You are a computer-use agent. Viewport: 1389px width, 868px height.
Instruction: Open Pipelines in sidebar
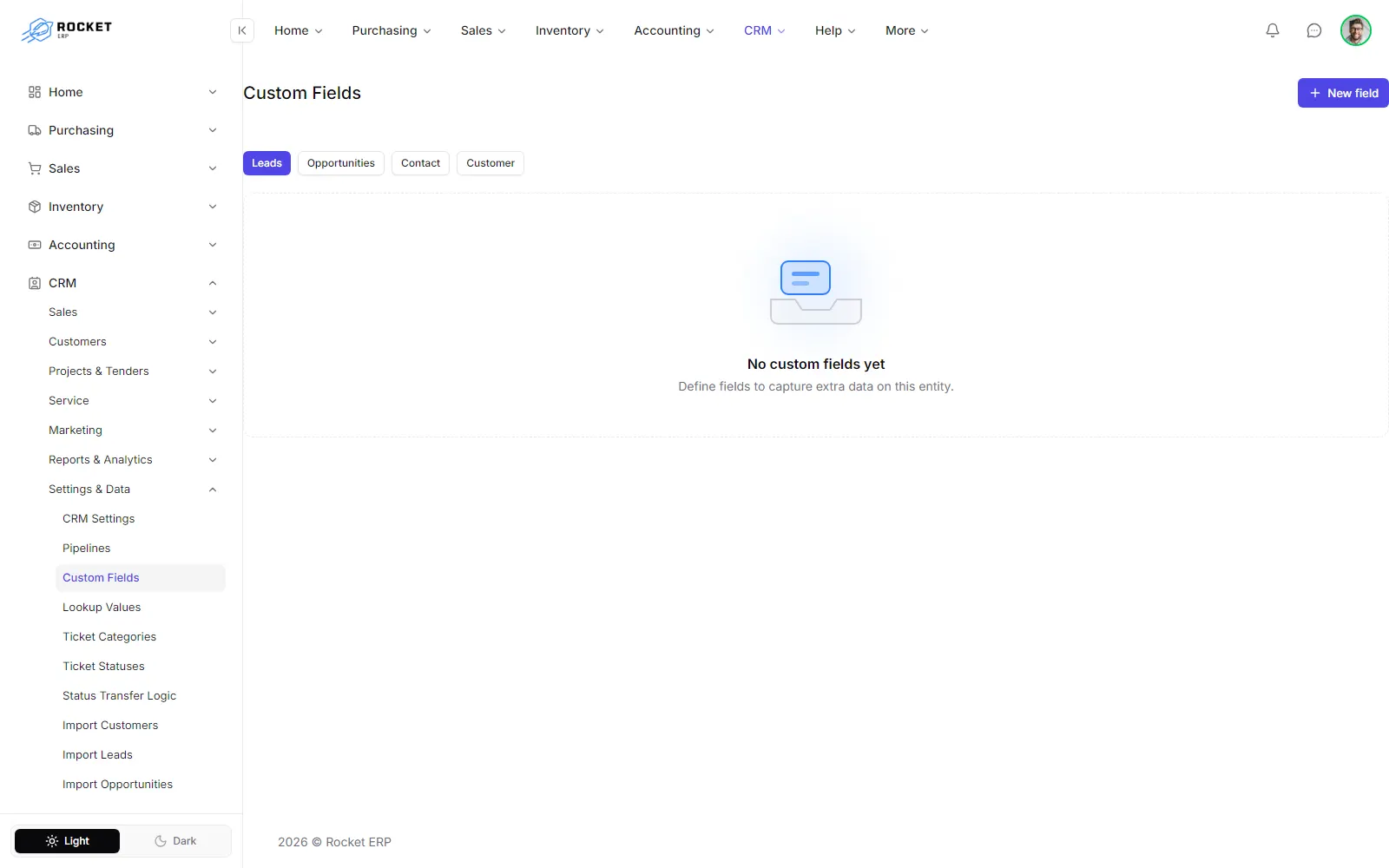pos(140,549)
